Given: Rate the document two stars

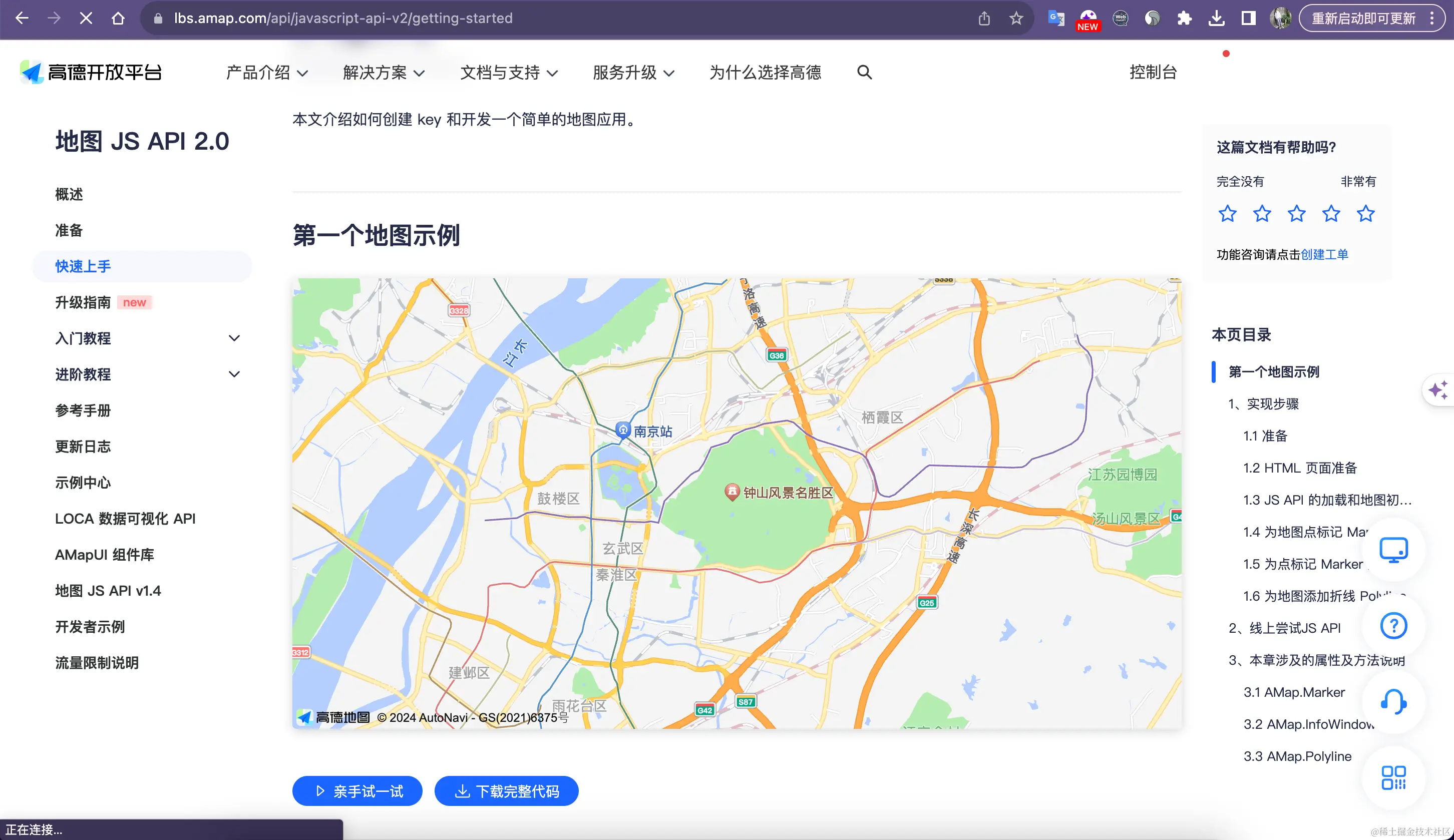Looking at the screenshot, I should click(x=1262, y=213).
